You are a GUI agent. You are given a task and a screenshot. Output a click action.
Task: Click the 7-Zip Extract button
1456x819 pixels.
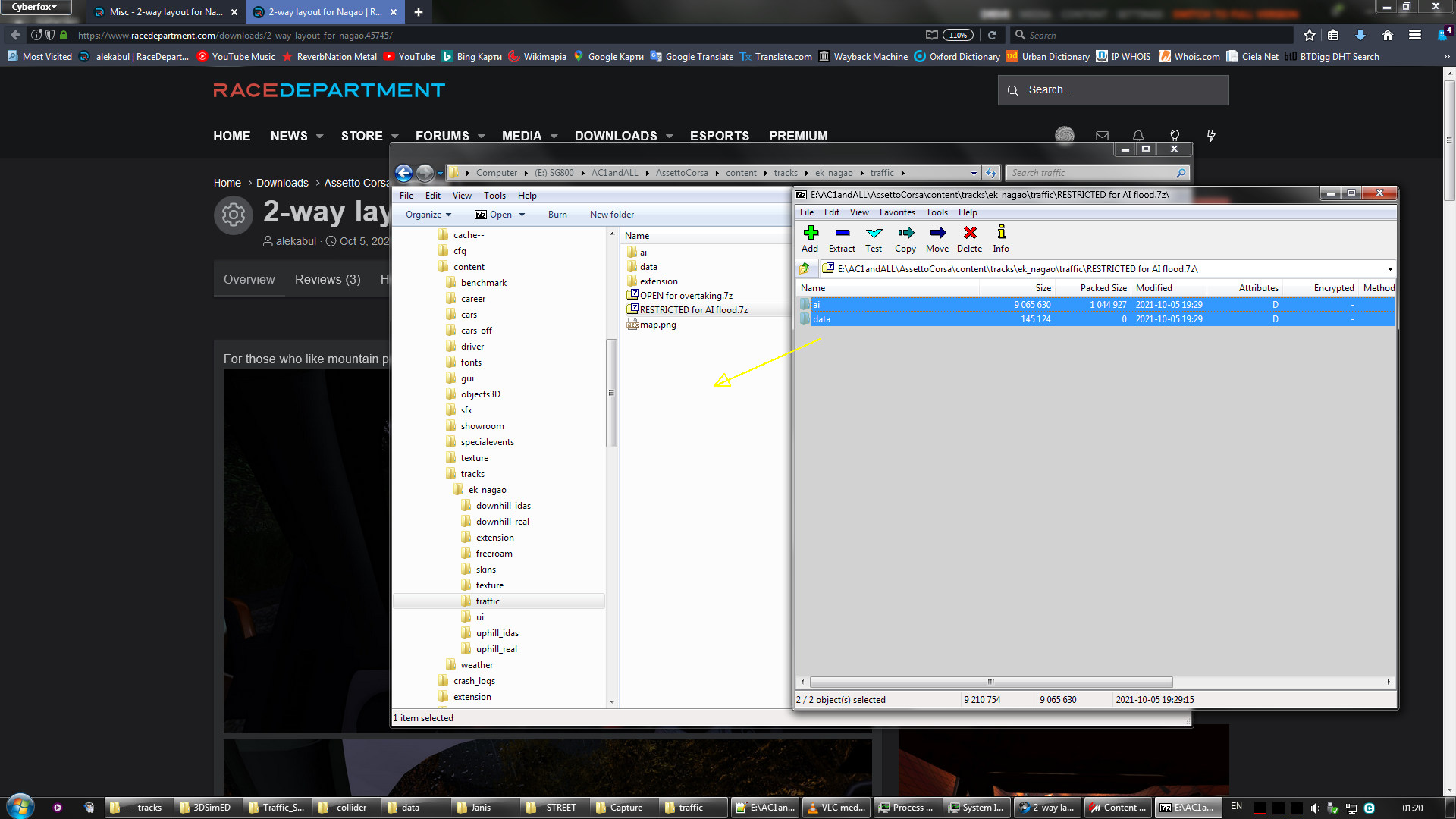coord(842,239)
